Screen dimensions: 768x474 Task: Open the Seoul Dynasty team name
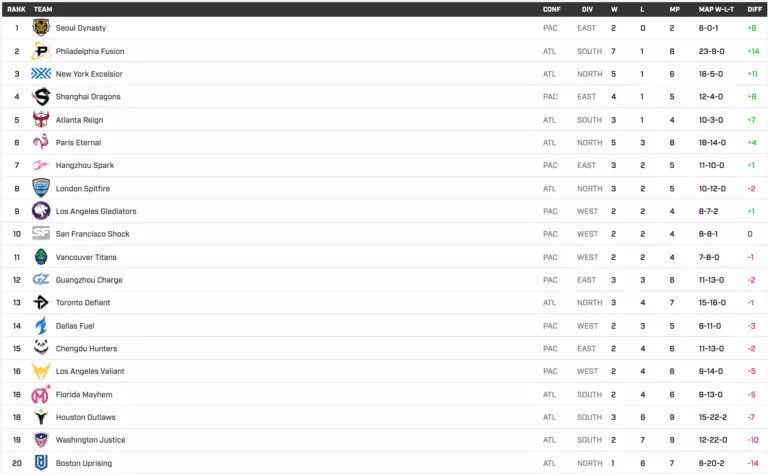81,28
